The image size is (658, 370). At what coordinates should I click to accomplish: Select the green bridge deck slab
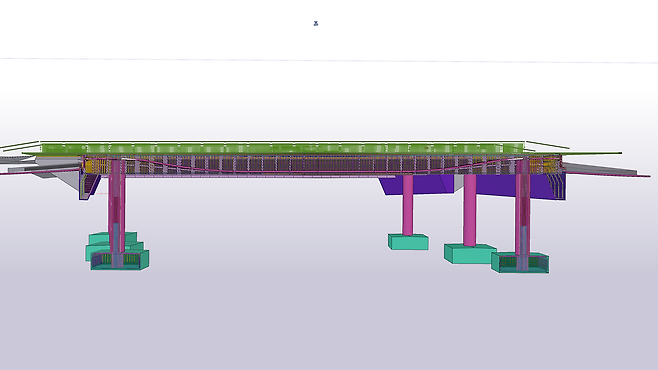[x=282, y=148]
